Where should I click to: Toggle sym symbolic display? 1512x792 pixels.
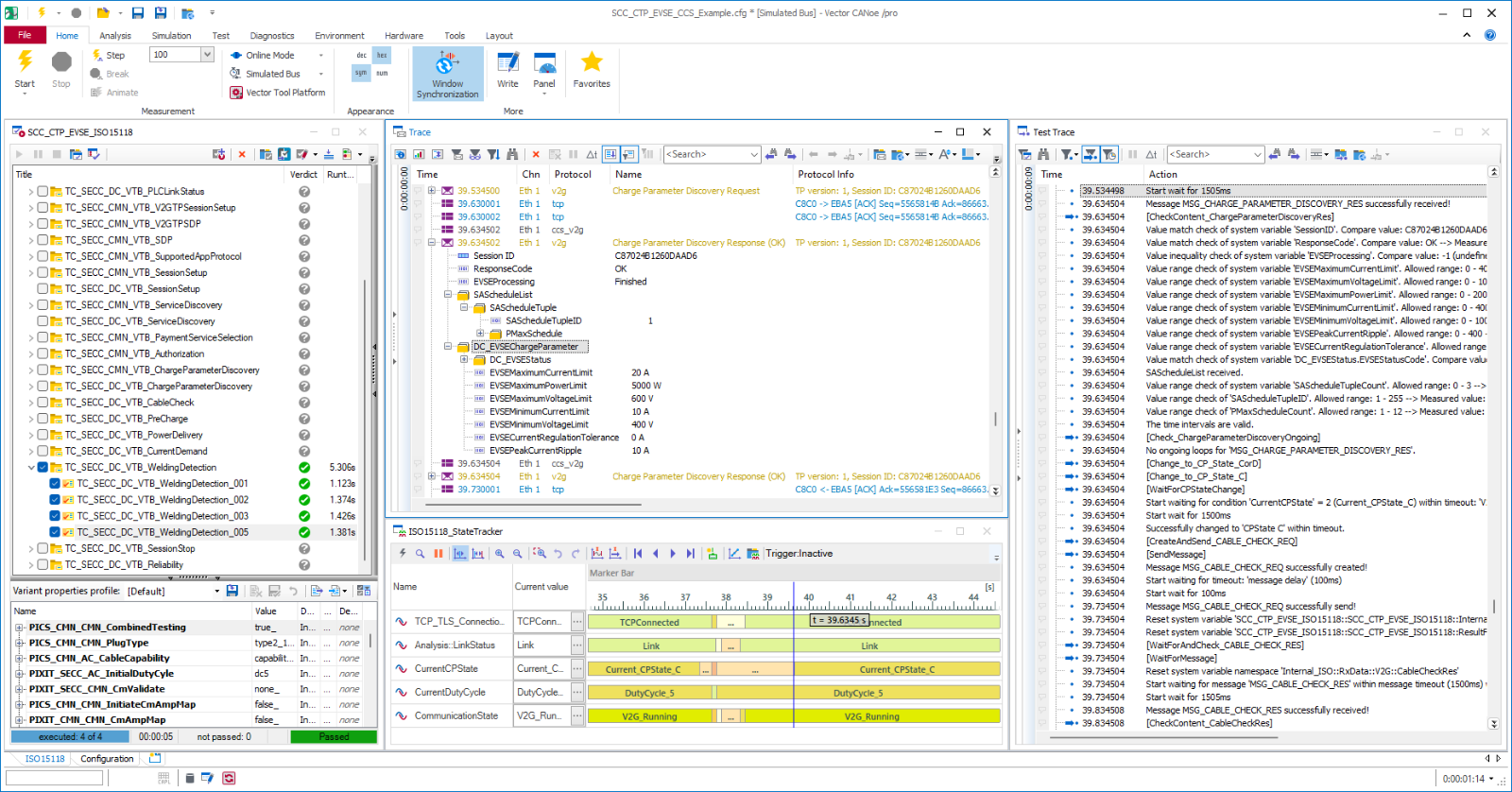click(361, 73)
